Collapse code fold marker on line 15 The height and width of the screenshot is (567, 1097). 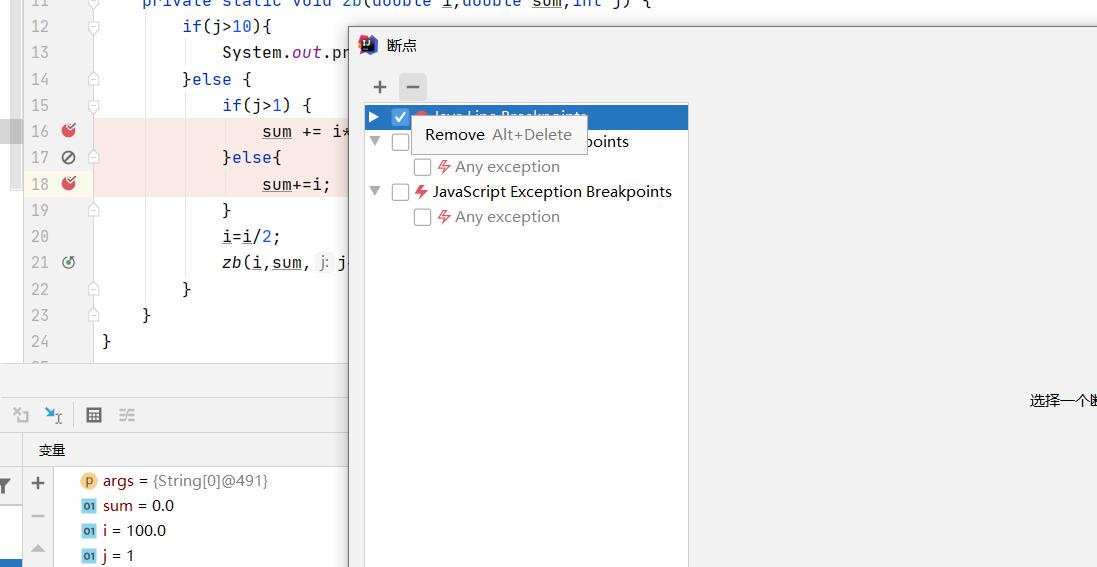coord(94,106)
